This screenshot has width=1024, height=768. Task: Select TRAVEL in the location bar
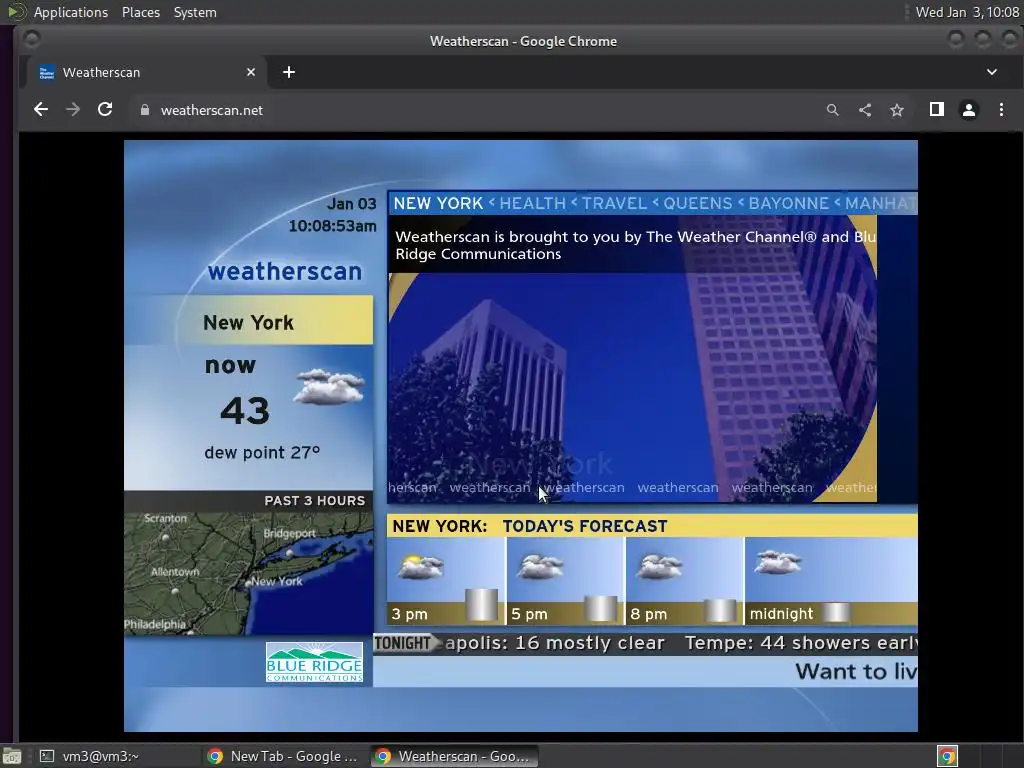click(614, 203)
